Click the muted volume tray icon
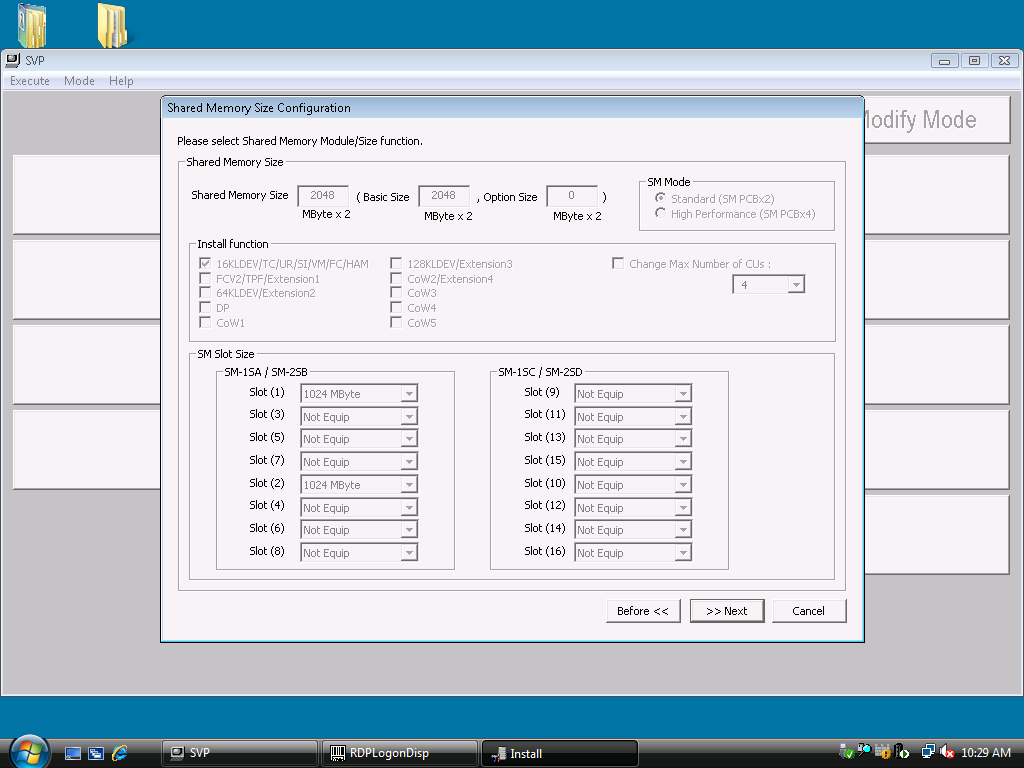This screenshot has height=768, width=1024. [x=946, y=752]
